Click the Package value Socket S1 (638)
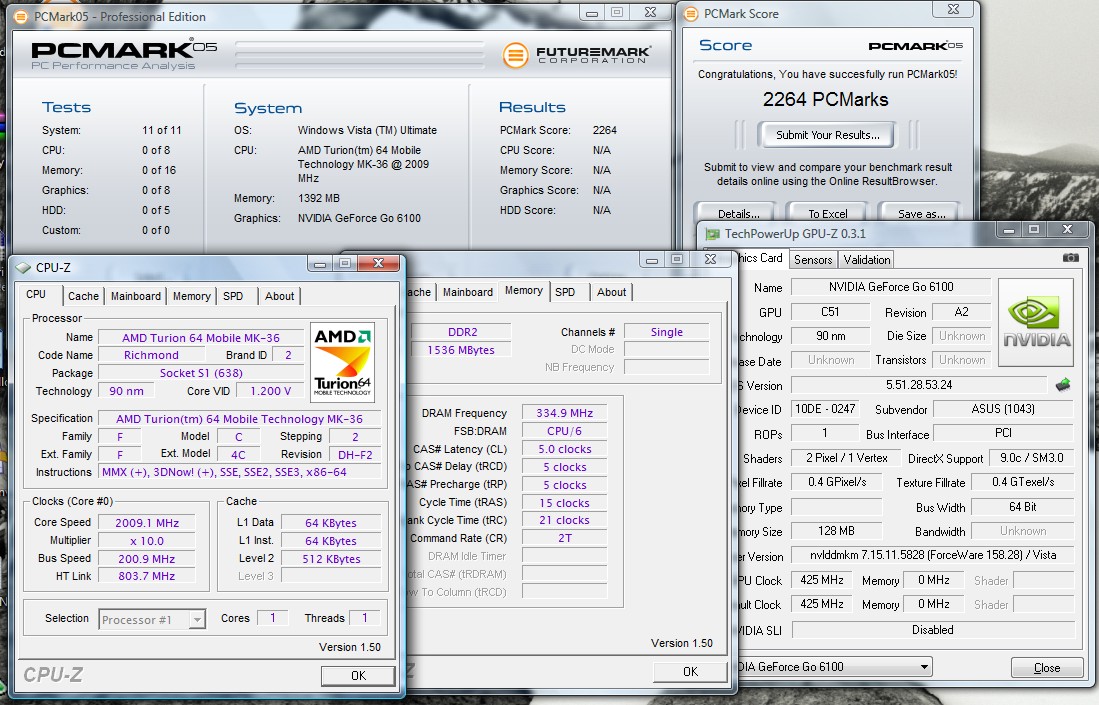1099x705 pixels. coord(200,373)
